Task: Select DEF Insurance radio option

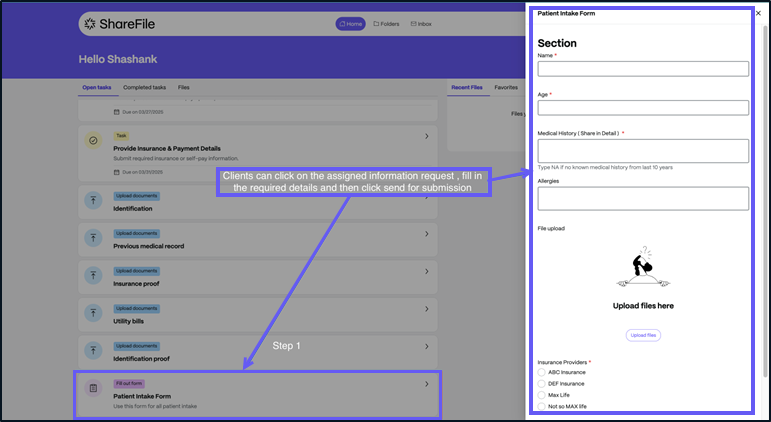Action: (x=541, y=384)
